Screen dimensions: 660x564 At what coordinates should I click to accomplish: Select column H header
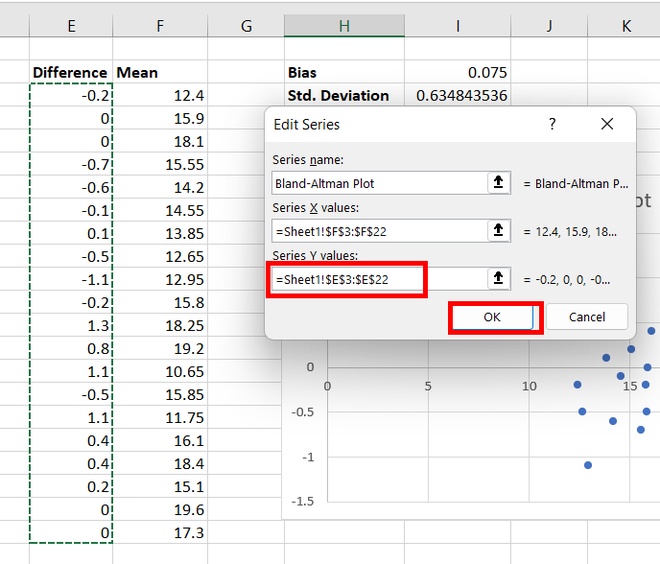tap(344, 26)
